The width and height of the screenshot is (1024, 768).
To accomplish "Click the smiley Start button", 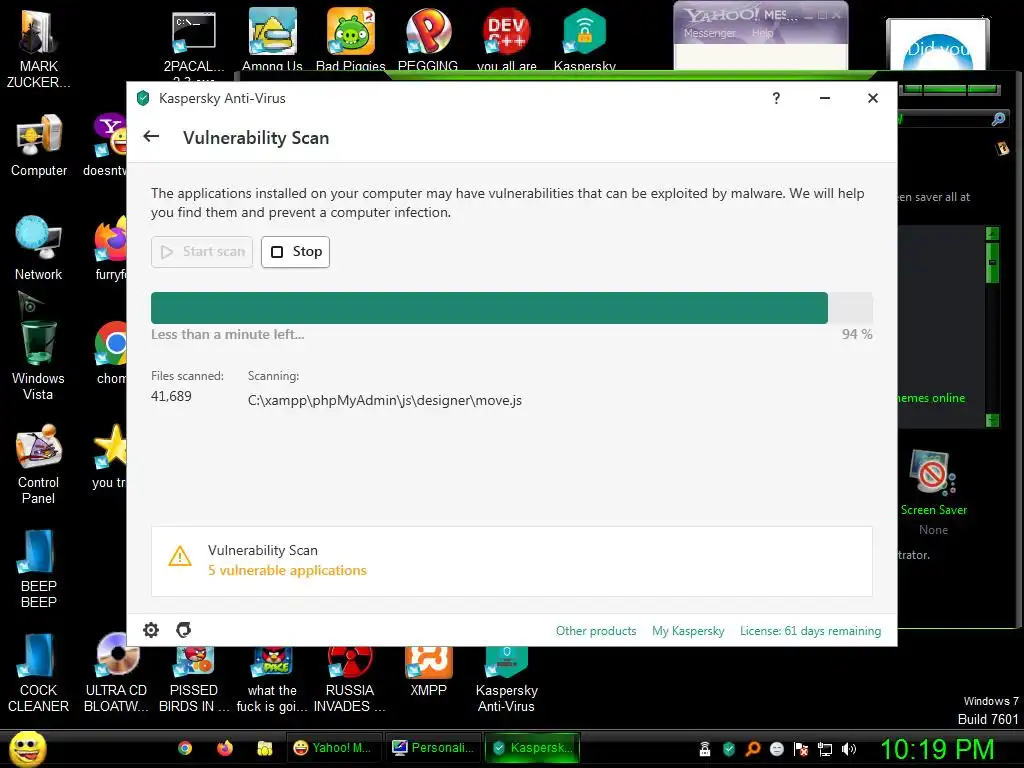I will click(27, 748).
